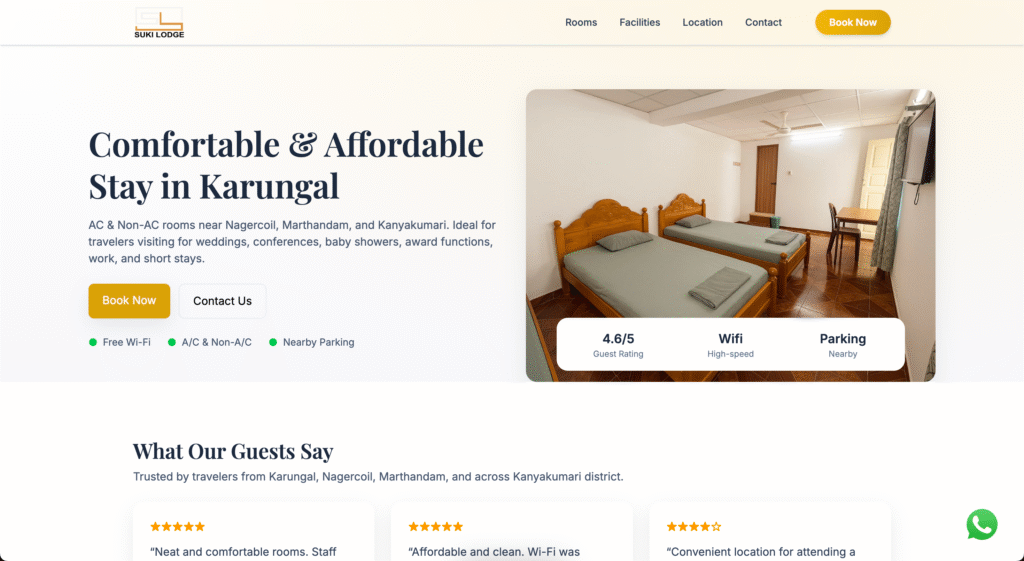Navigate to Location in the header
This screenshot has height=561, width=1024.
703,22
